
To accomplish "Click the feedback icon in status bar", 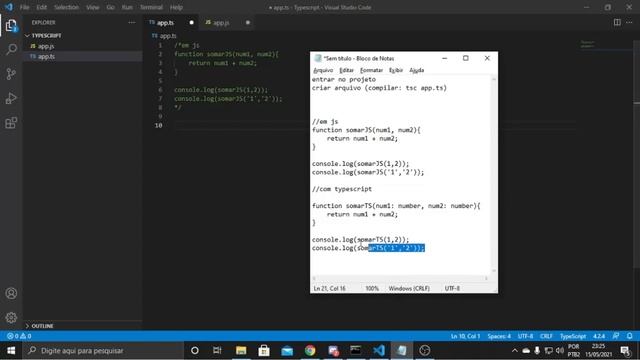I will [x=616, y=336].
